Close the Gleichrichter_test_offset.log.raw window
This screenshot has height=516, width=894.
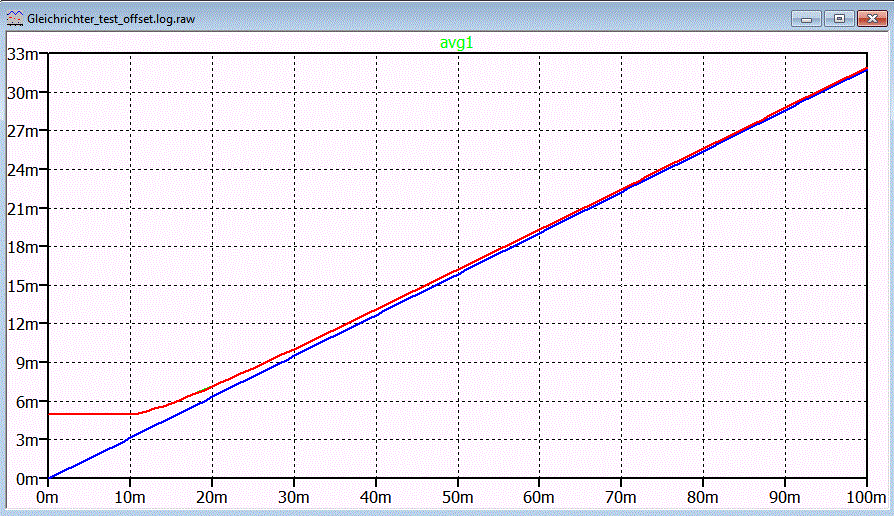(x=872, y=19)
